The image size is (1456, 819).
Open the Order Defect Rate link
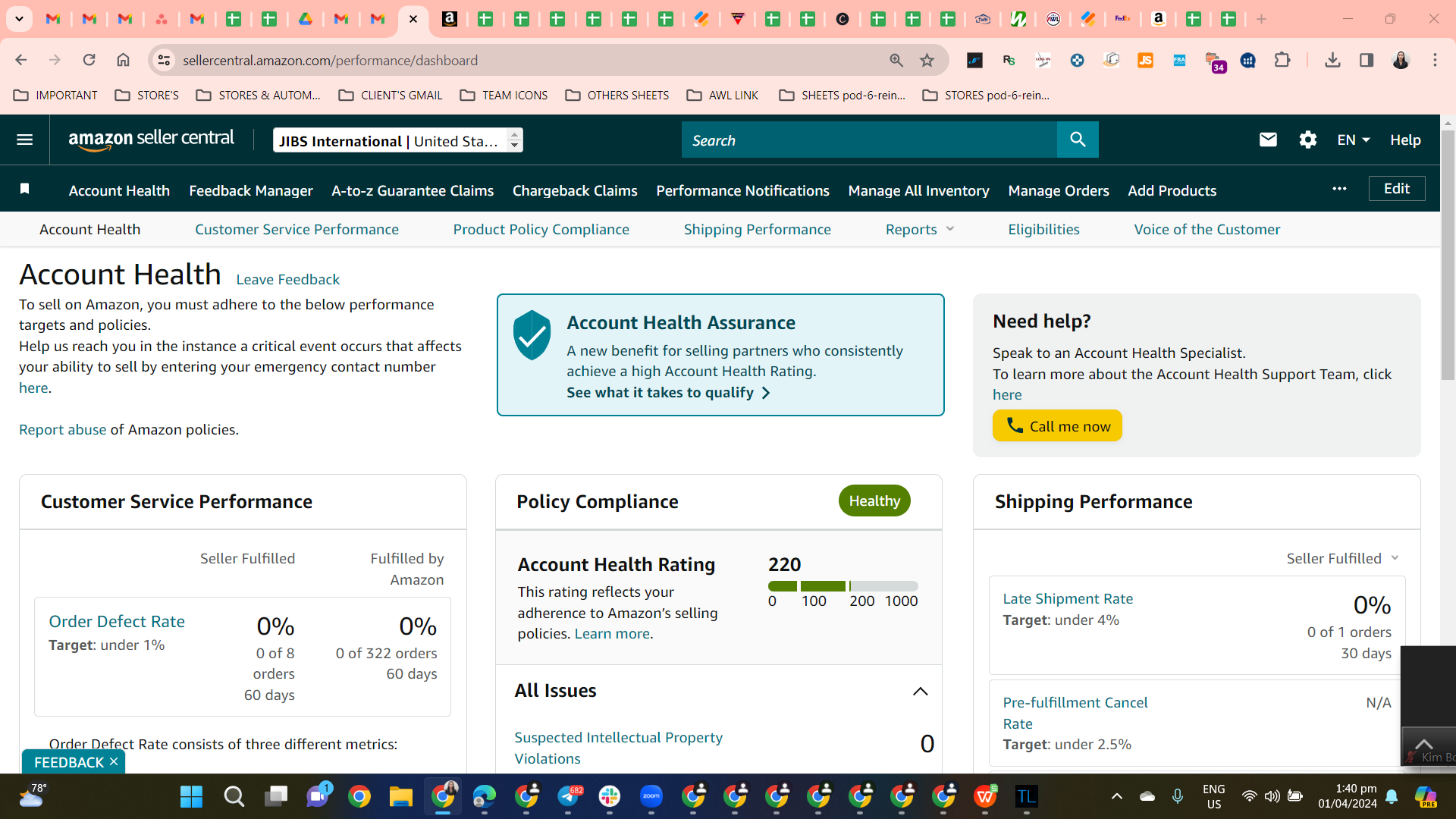coord(117,621)
